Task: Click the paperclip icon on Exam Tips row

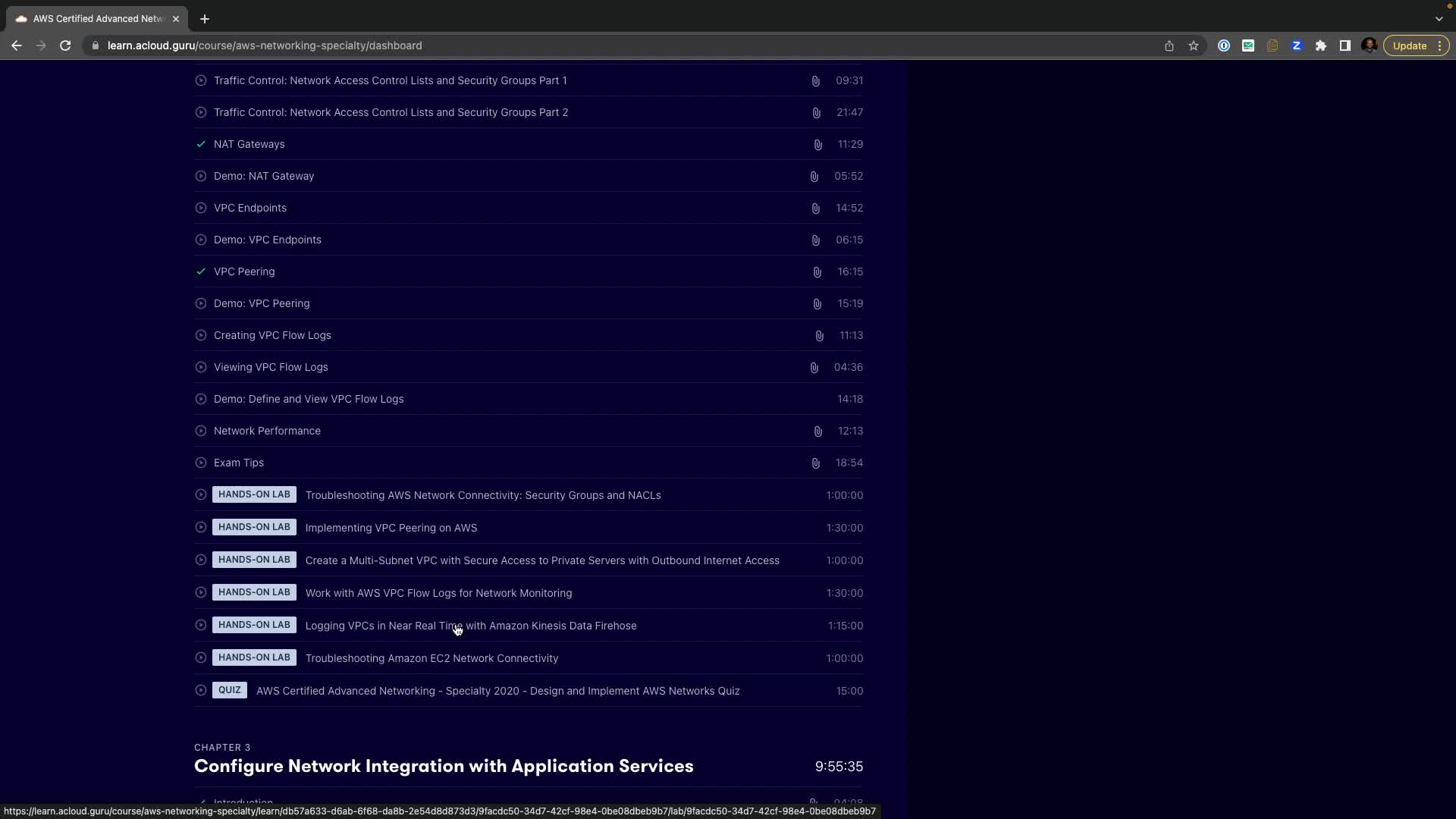Action: click(x=815, y=463)
